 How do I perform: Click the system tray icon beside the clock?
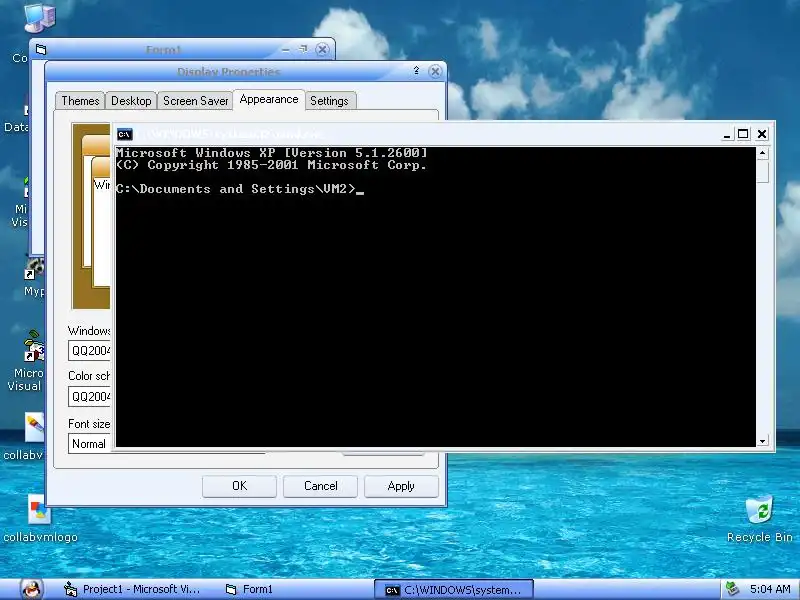click(732, 589)
